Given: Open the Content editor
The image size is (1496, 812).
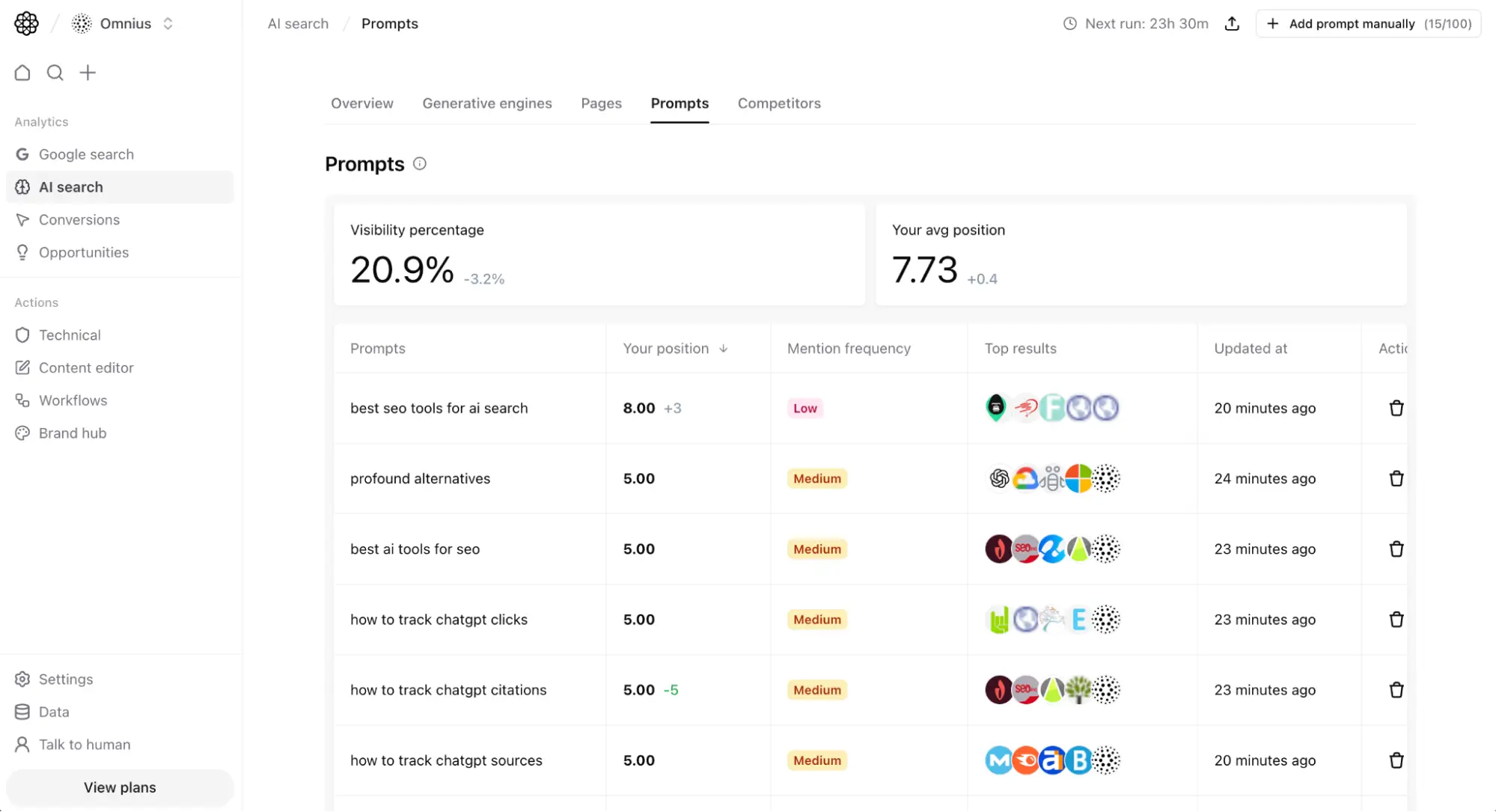Looking at the screenshot, I should click(85, 367).
